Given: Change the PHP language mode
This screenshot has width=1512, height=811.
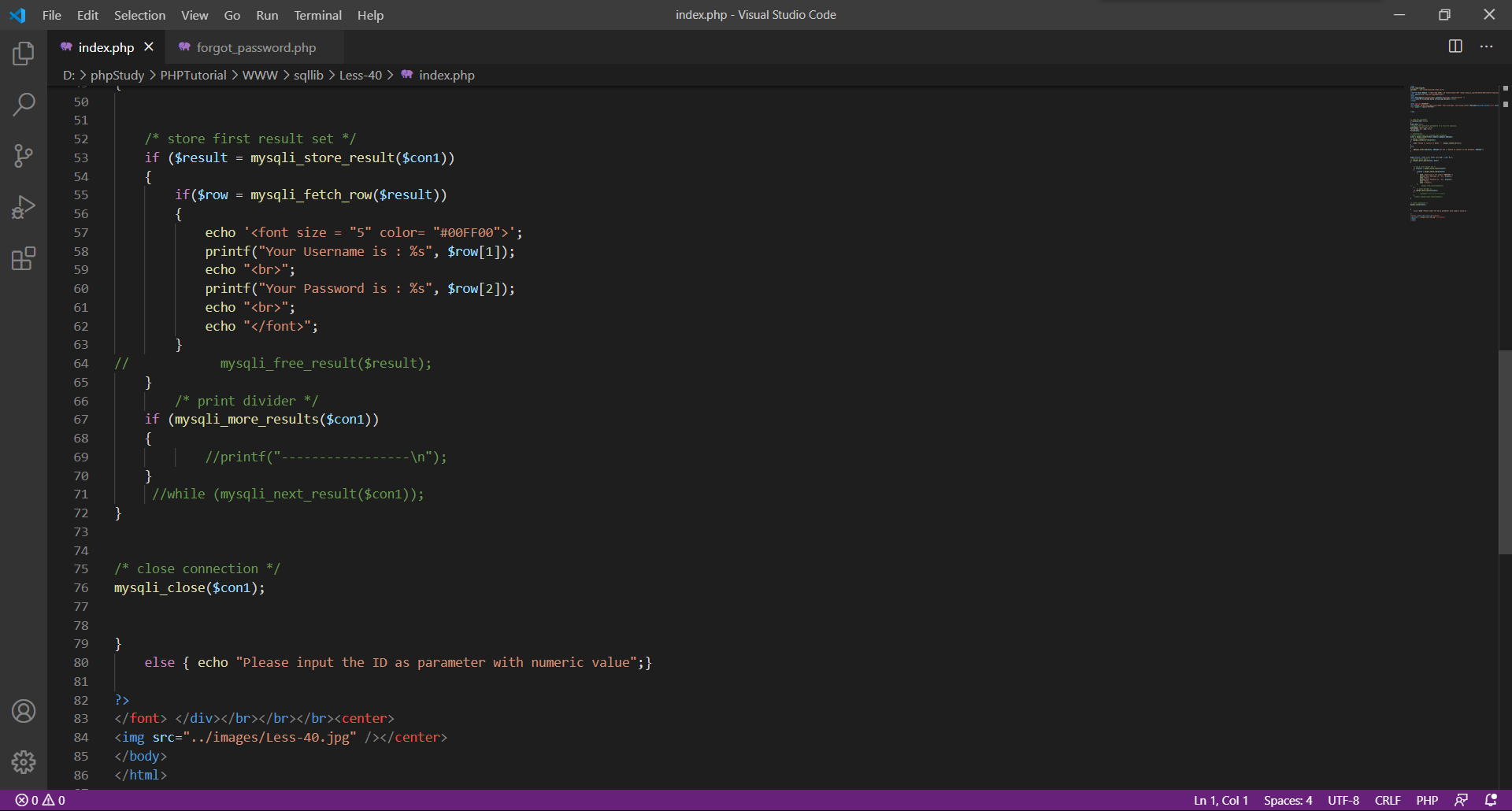Looking at the screenshot, I should coord(1426,800).
